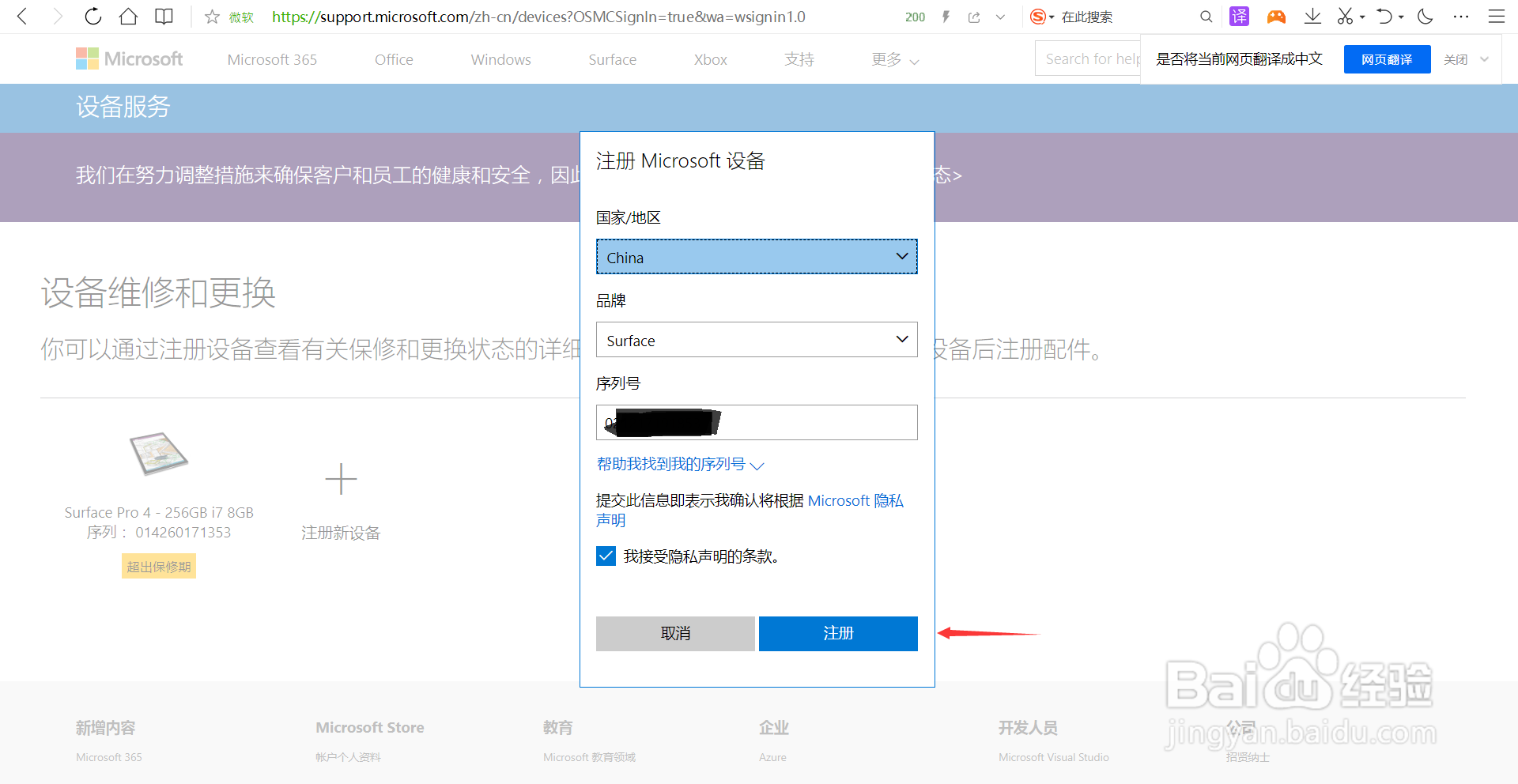Click the lightning speed-mode icon in address bar
This screenshot has height=784, width=1518.
point(946,17)
